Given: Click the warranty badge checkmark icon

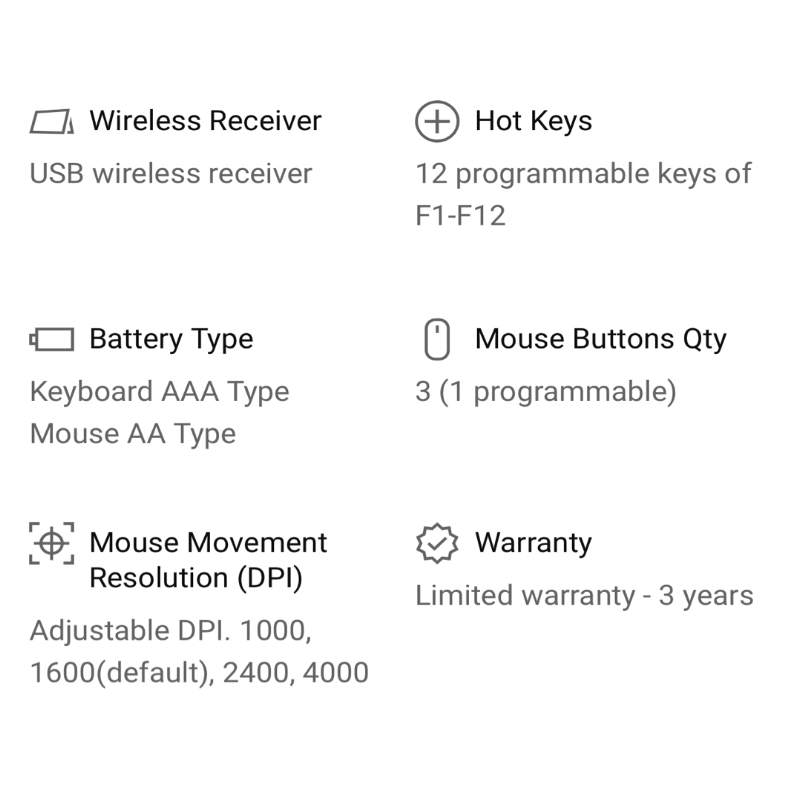Looking at the screenshot, I should tap(436, 543).
